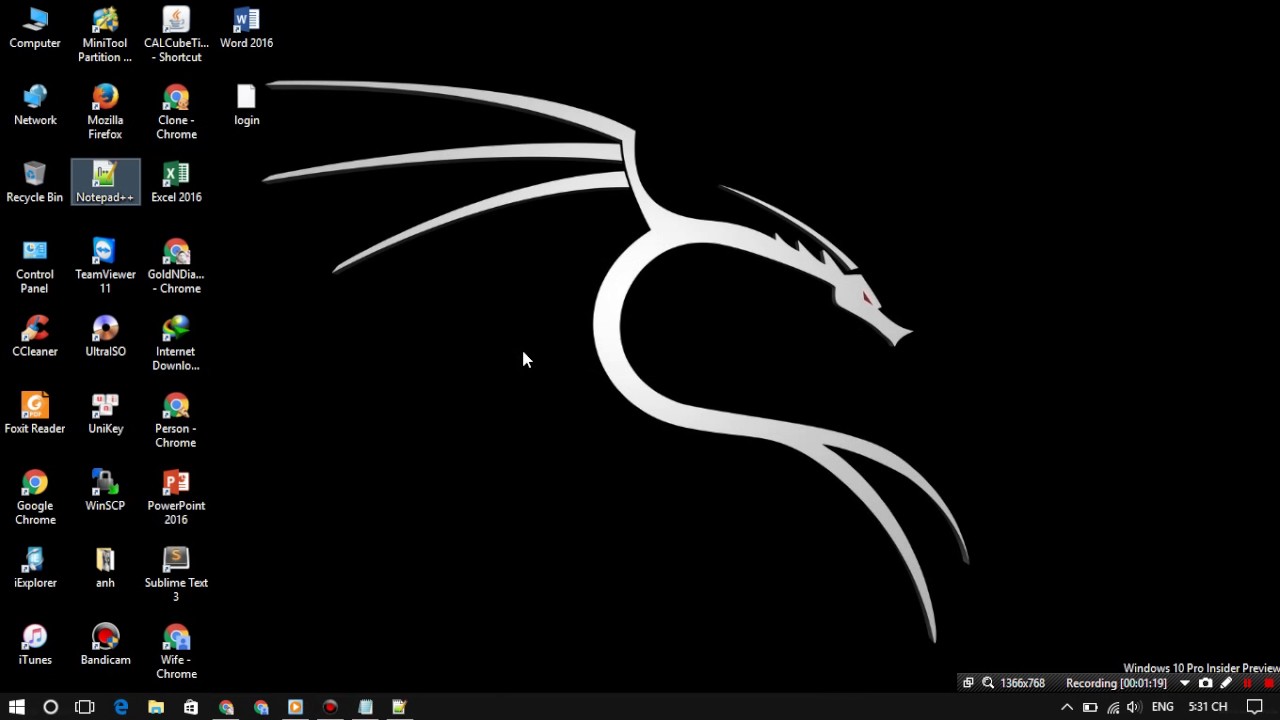The image size is (1280, 720).
Task: Take a screenshot with the camera icon
Action: pos(1206,683)
